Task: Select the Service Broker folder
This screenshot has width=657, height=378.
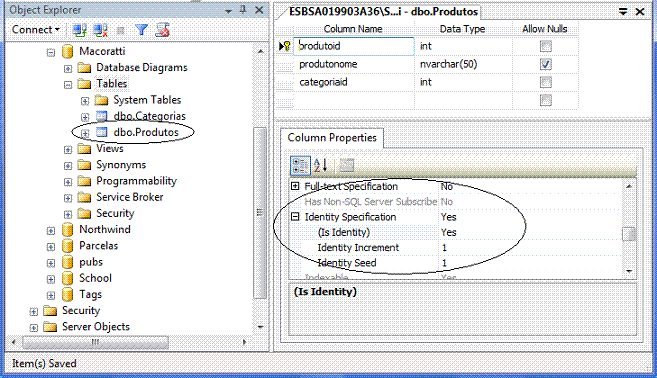Action: coord(129,197)
